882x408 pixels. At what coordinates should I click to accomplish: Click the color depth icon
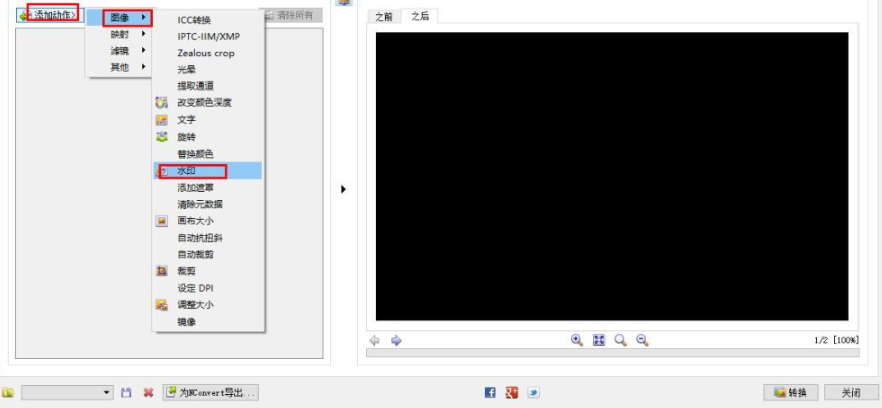(x=161, y=103)
